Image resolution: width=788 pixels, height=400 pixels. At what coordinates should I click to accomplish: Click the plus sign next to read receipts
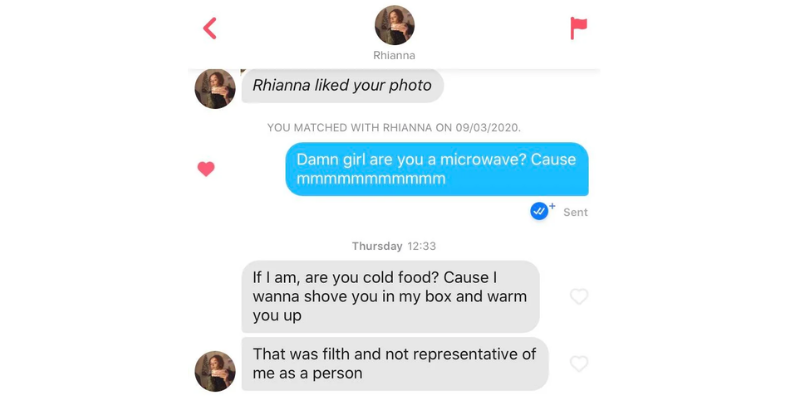[x=552, y=206]
